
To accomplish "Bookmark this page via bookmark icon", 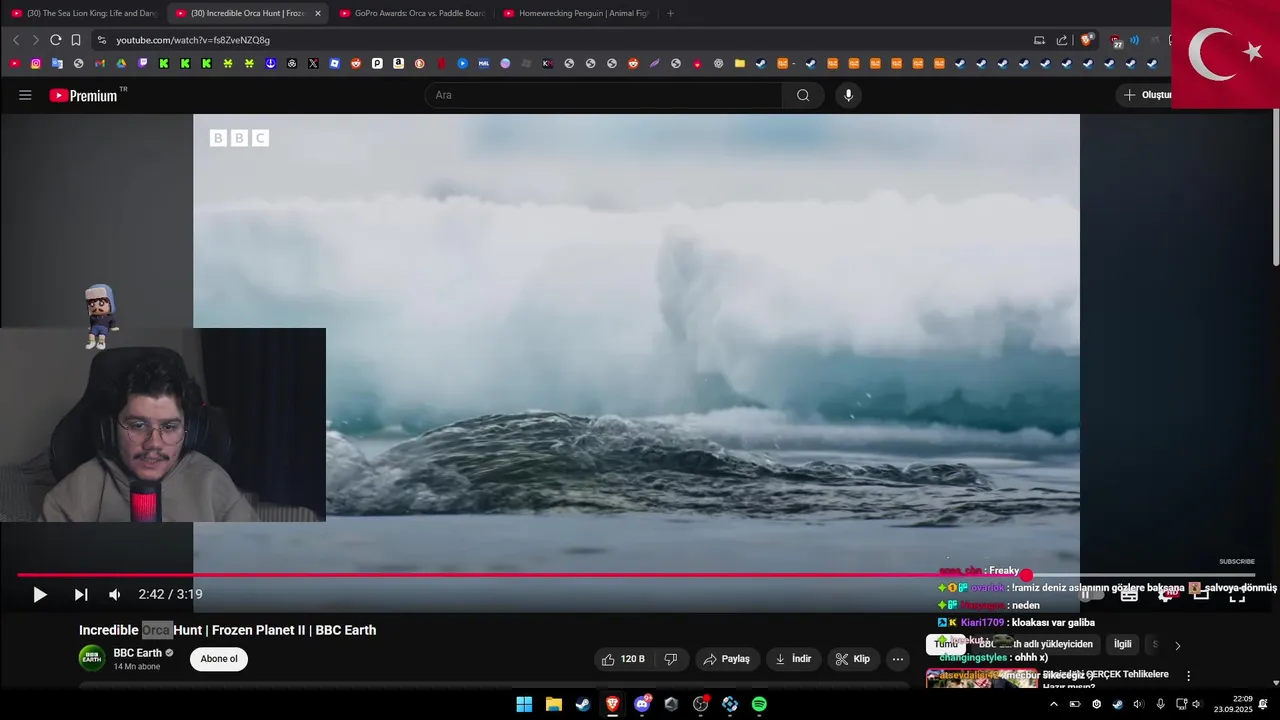I will tap(75, 40).
